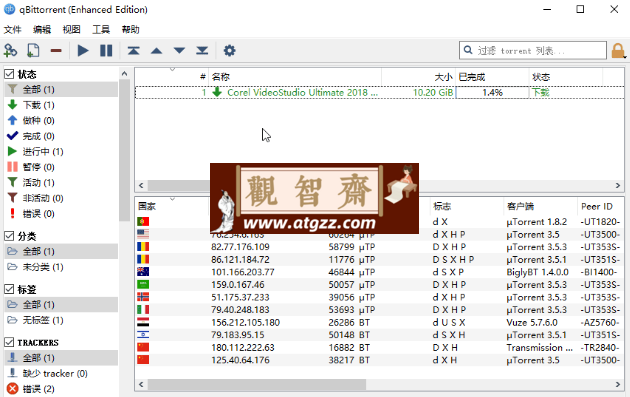
Task: Click the lock UI padlock icon
Action: [x=618, y=51]
